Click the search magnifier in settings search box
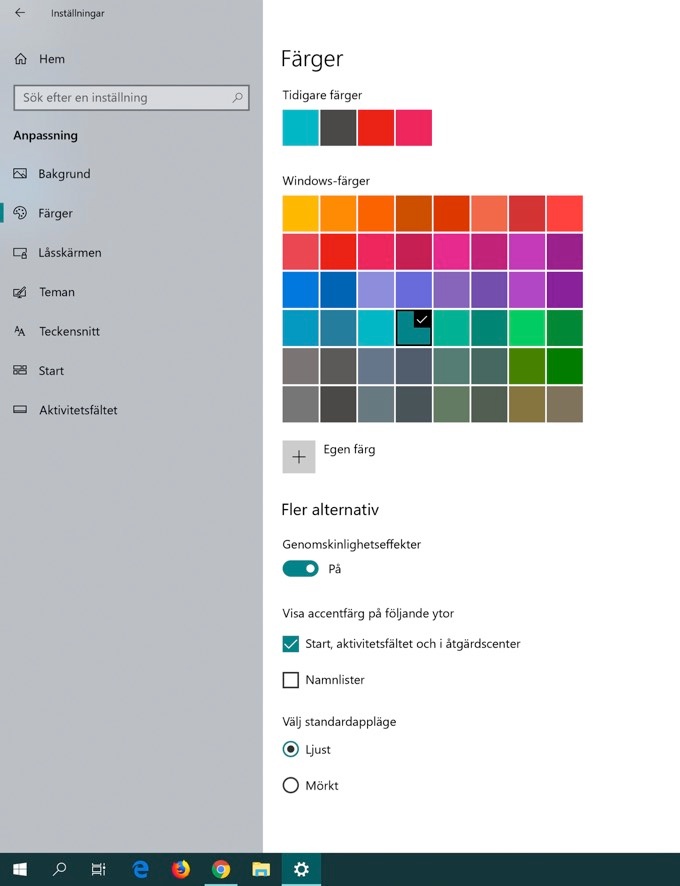680x886 pixels. 237,98
